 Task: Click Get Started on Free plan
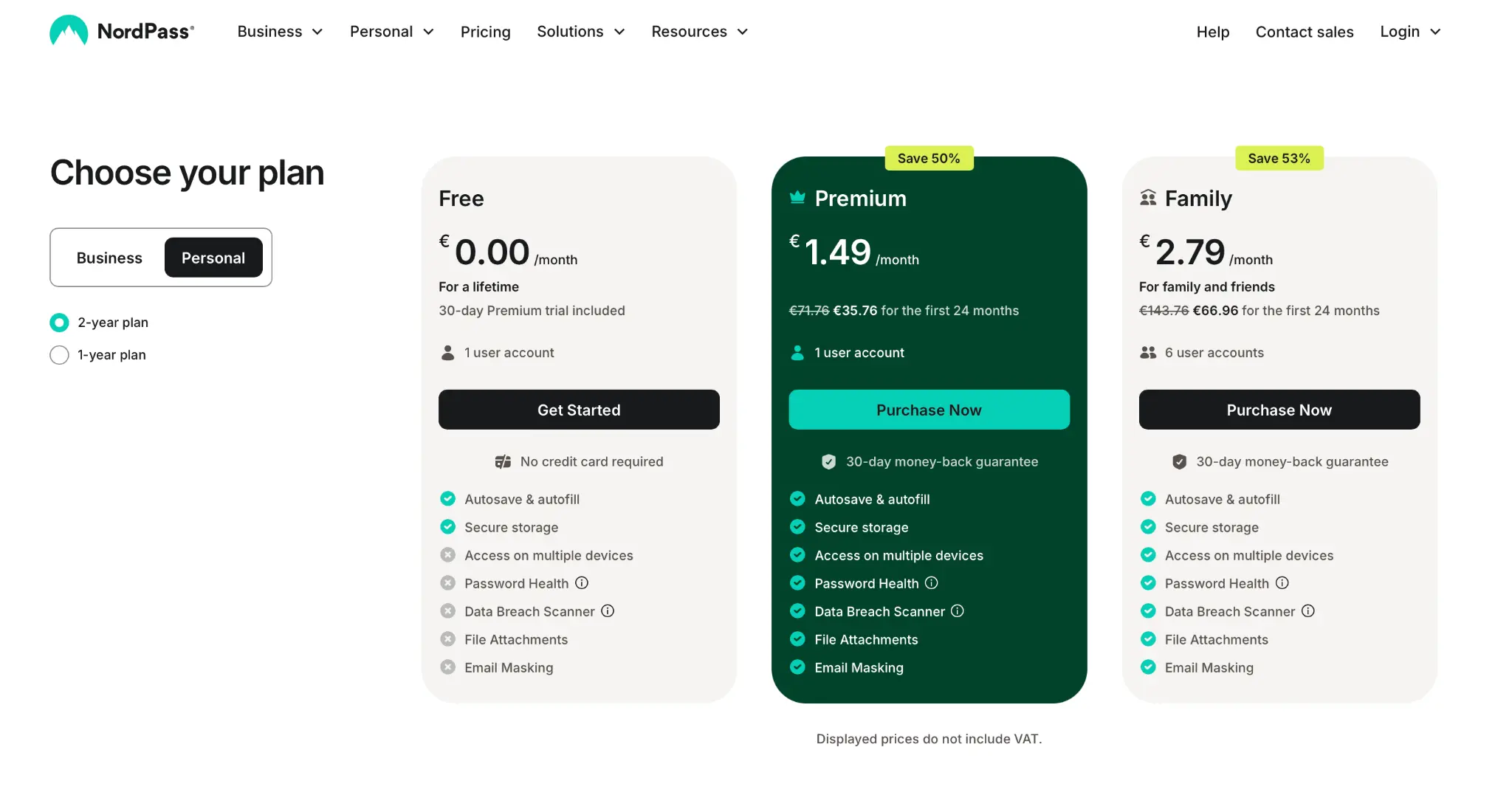[x=579, y=410]
